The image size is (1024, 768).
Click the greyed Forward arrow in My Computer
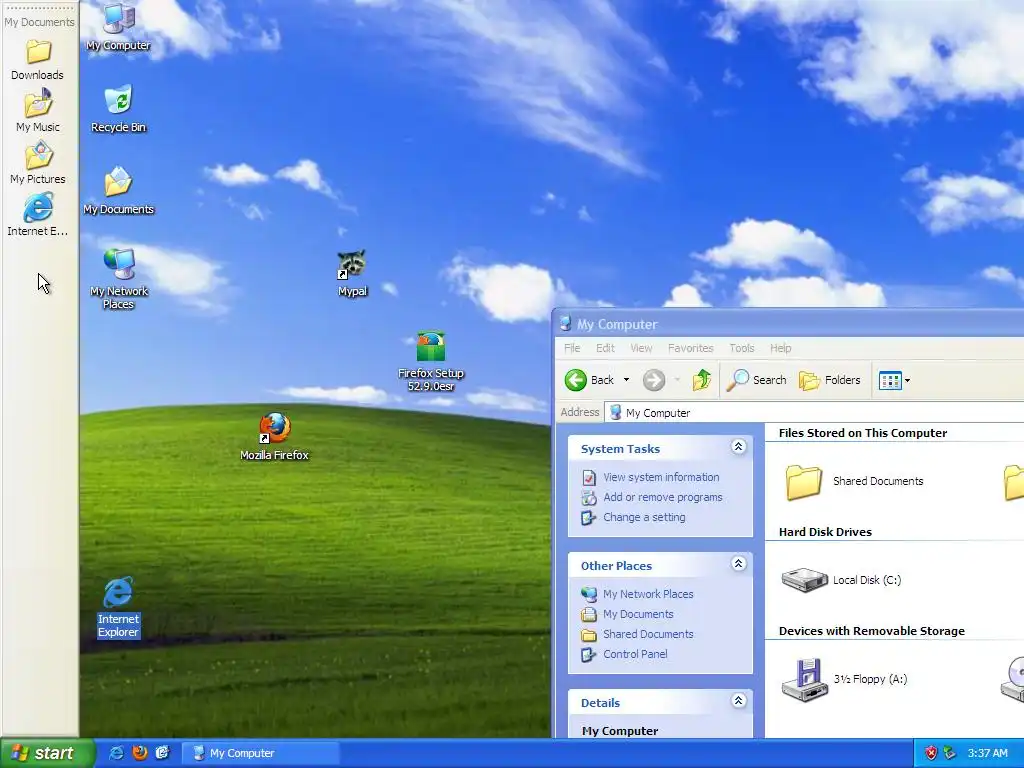tap(654, 379)
